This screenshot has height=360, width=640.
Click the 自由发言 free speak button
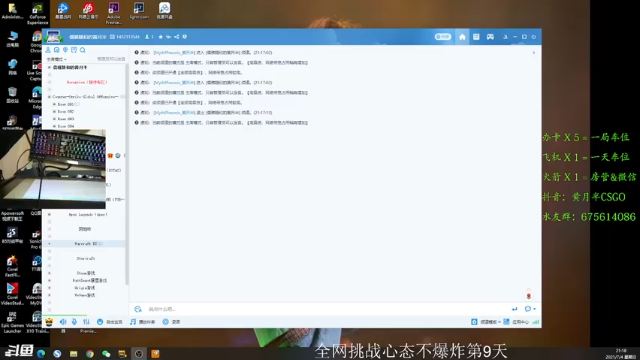pyautogui.click(x=110, y=322)
